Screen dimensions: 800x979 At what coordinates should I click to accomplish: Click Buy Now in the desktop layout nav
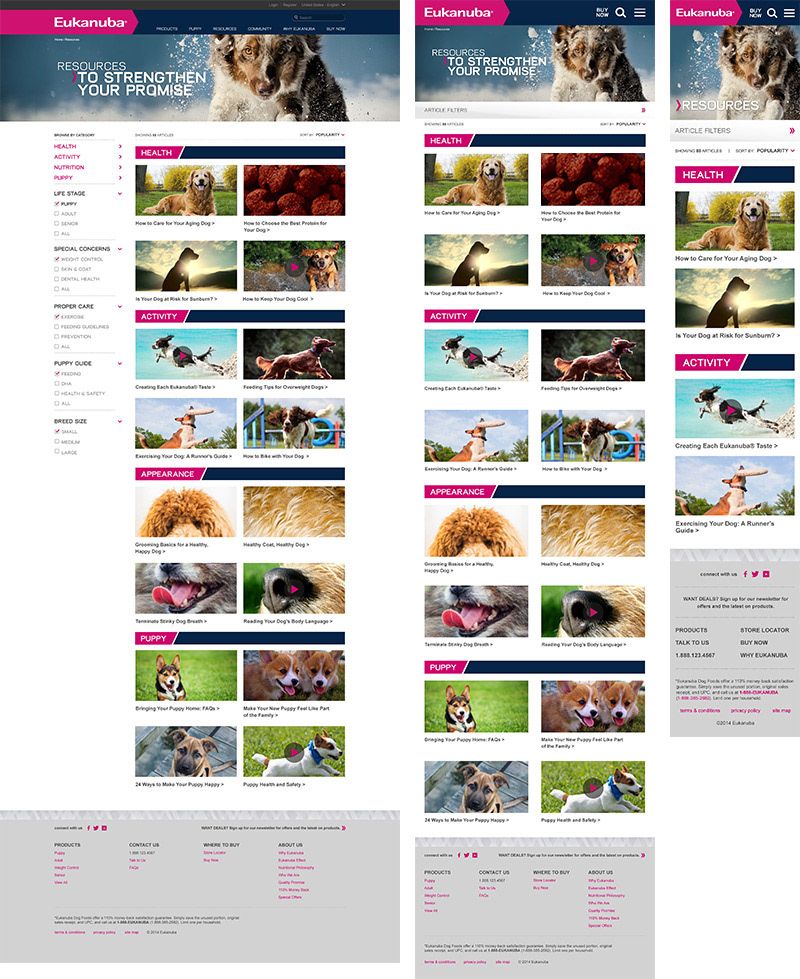[335, 29]
